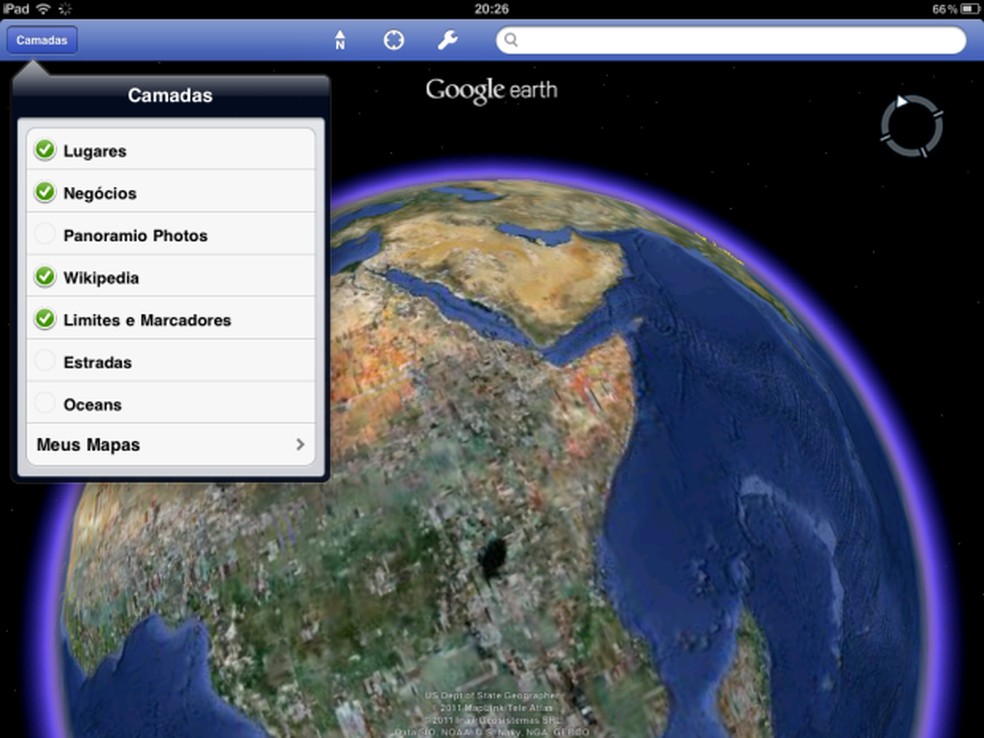Tap the my-location crosshair icon
The image size is (984, 738).
pyautogui.click(x=393, y=40)
